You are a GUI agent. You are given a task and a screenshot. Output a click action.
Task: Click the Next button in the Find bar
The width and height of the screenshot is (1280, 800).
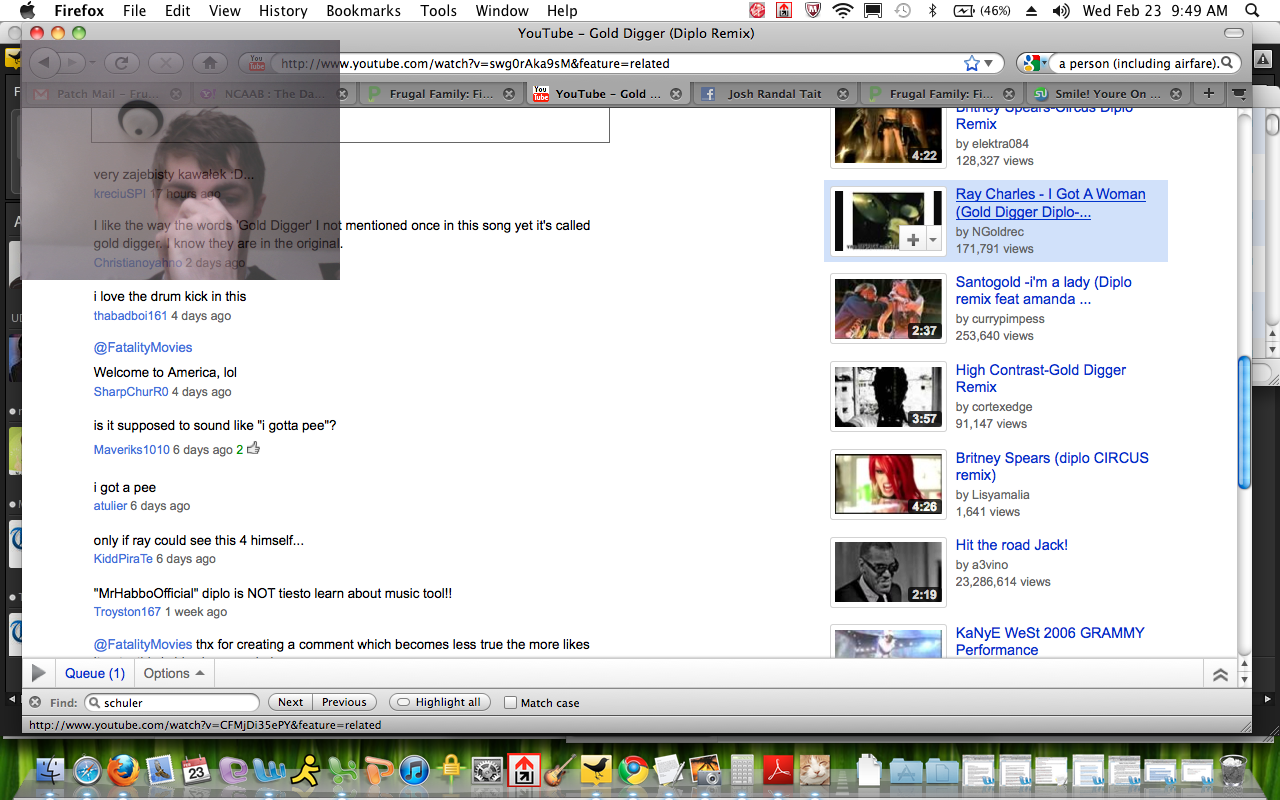(x=290, y=702)
